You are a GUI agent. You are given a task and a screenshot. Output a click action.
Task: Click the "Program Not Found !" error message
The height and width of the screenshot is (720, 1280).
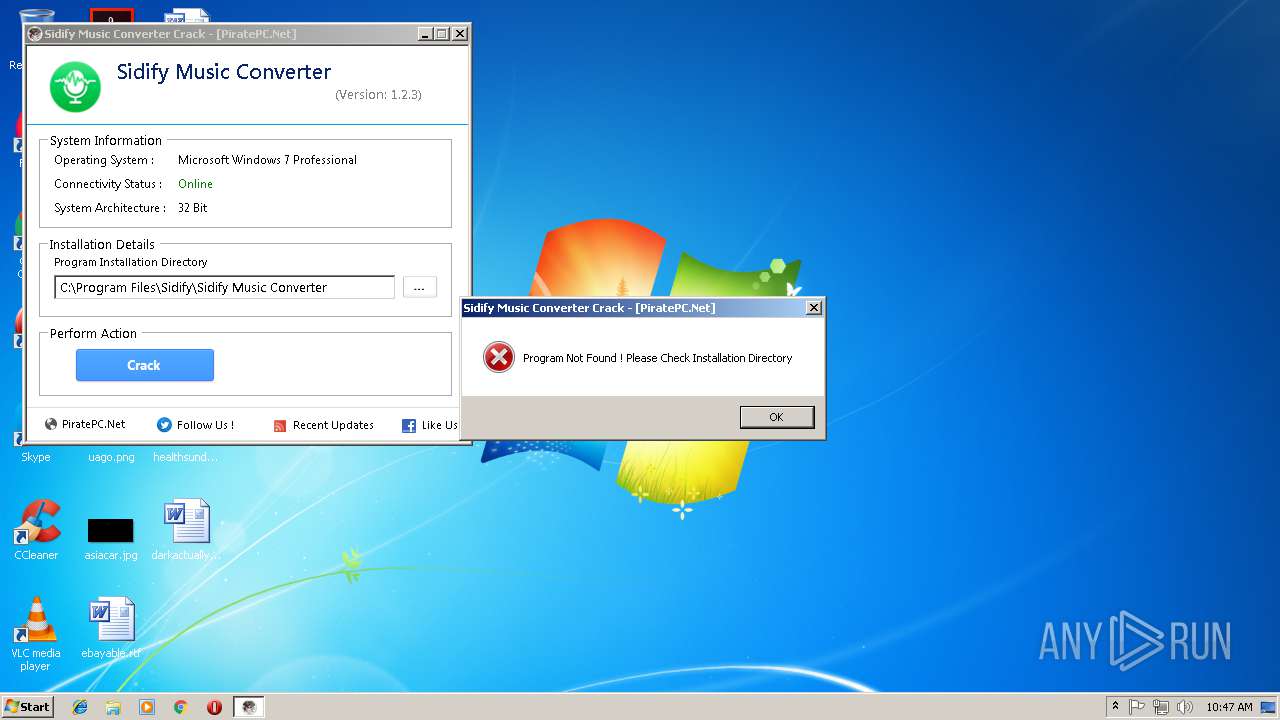pyautogui.click(x=657, y=358)
